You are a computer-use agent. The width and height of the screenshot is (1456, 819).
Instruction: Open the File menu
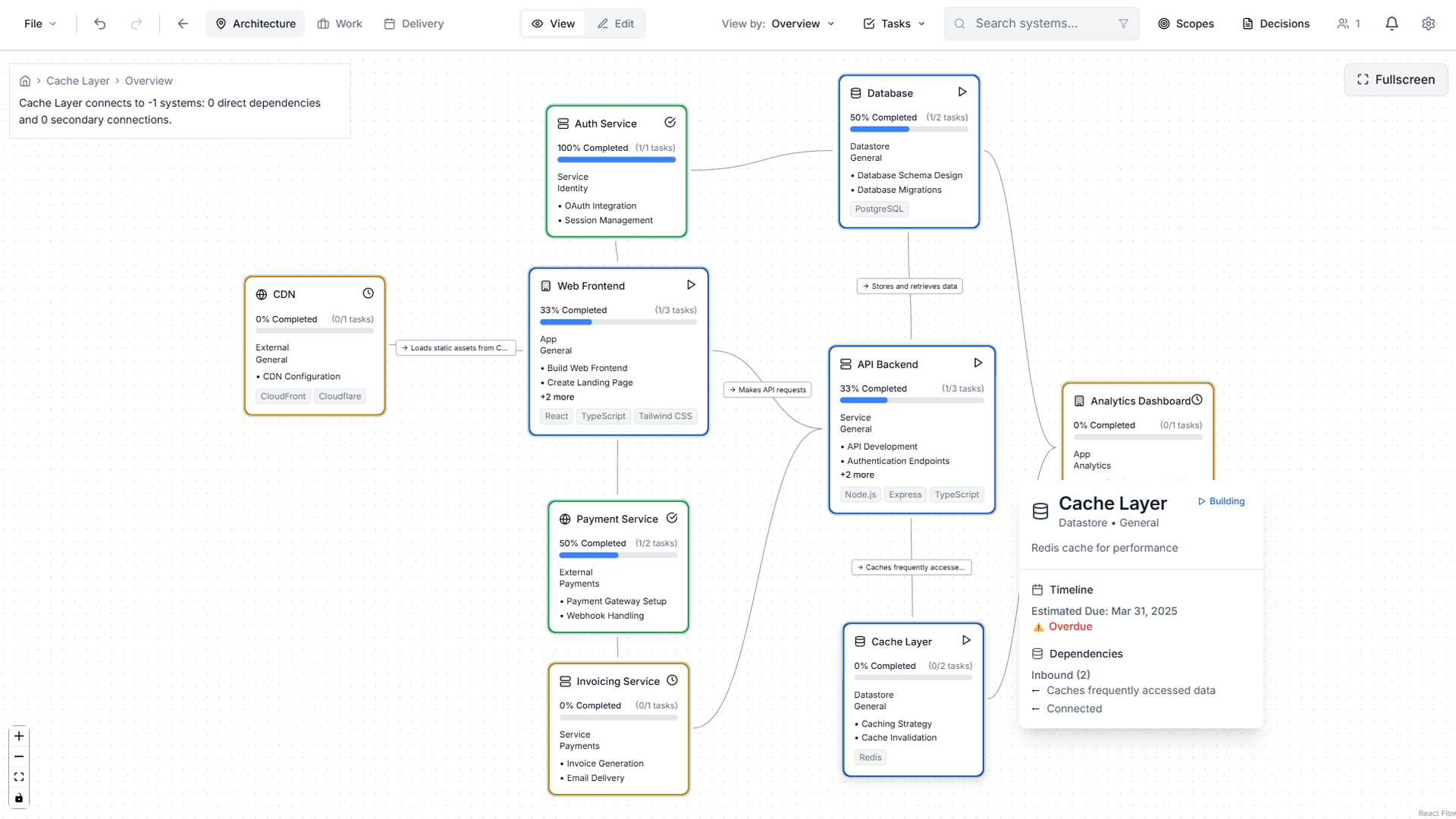[x=39, y=24]
